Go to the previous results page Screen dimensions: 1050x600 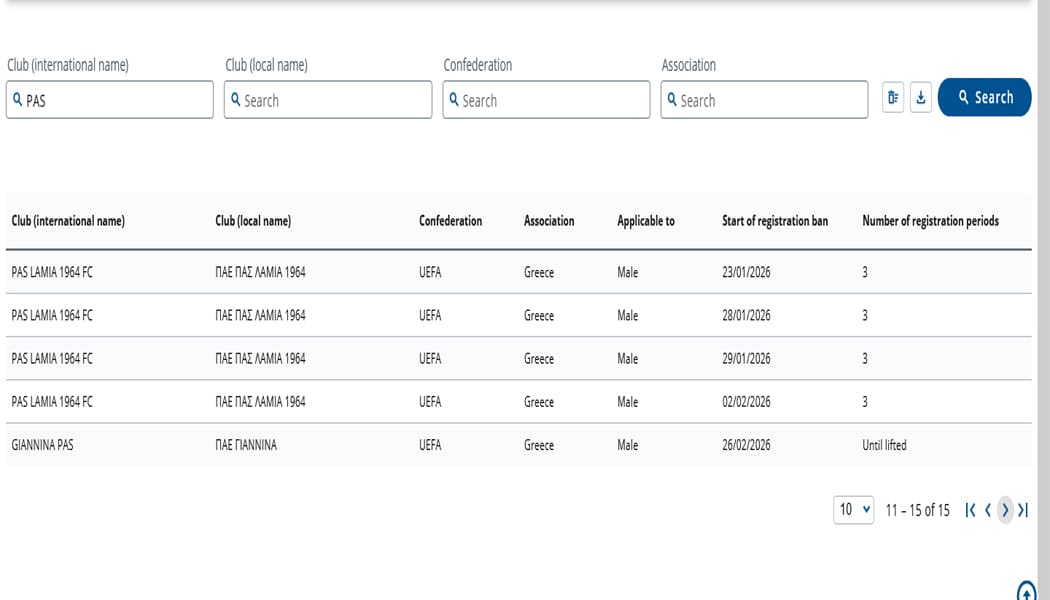coord(988,510)
